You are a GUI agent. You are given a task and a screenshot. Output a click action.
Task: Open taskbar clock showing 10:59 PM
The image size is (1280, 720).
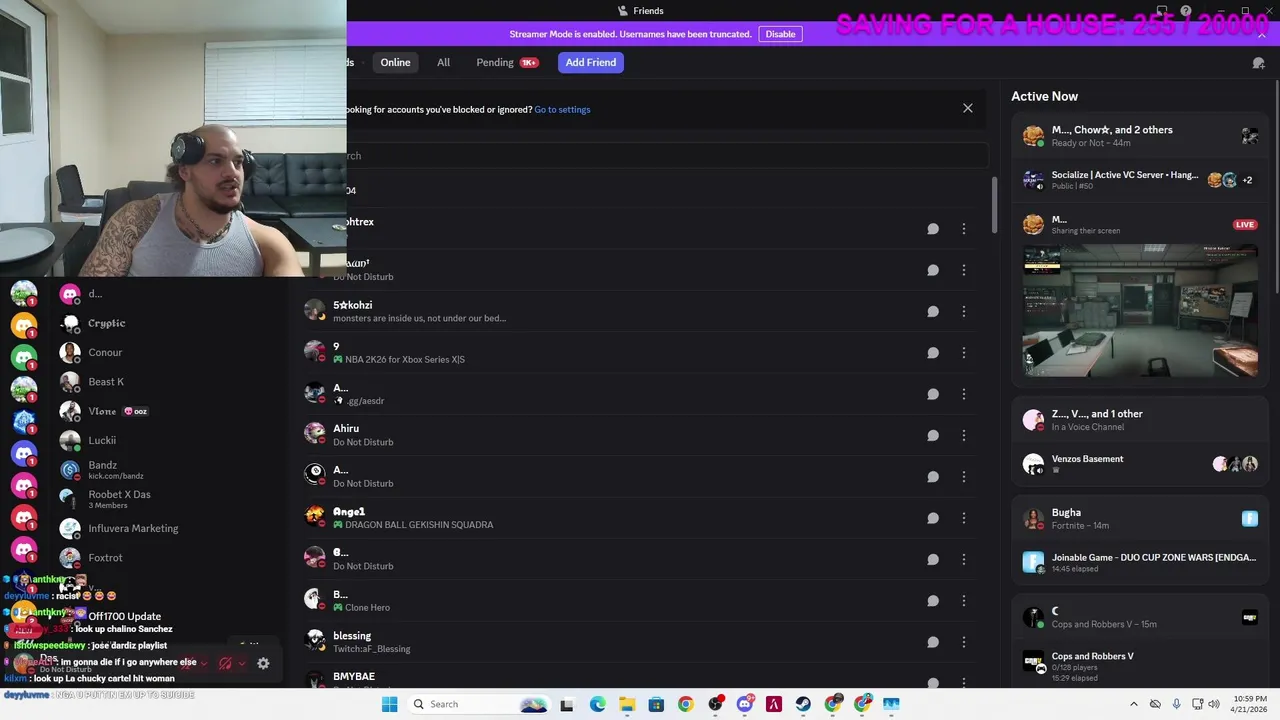(x=1248, y=704)
